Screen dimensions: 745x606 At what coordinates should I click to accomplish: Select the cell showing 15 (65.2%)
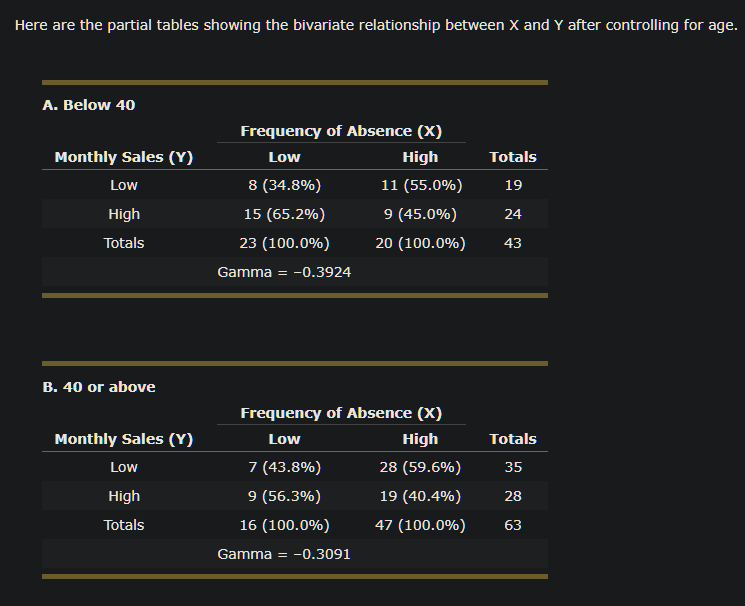click(x=284, y=214)
